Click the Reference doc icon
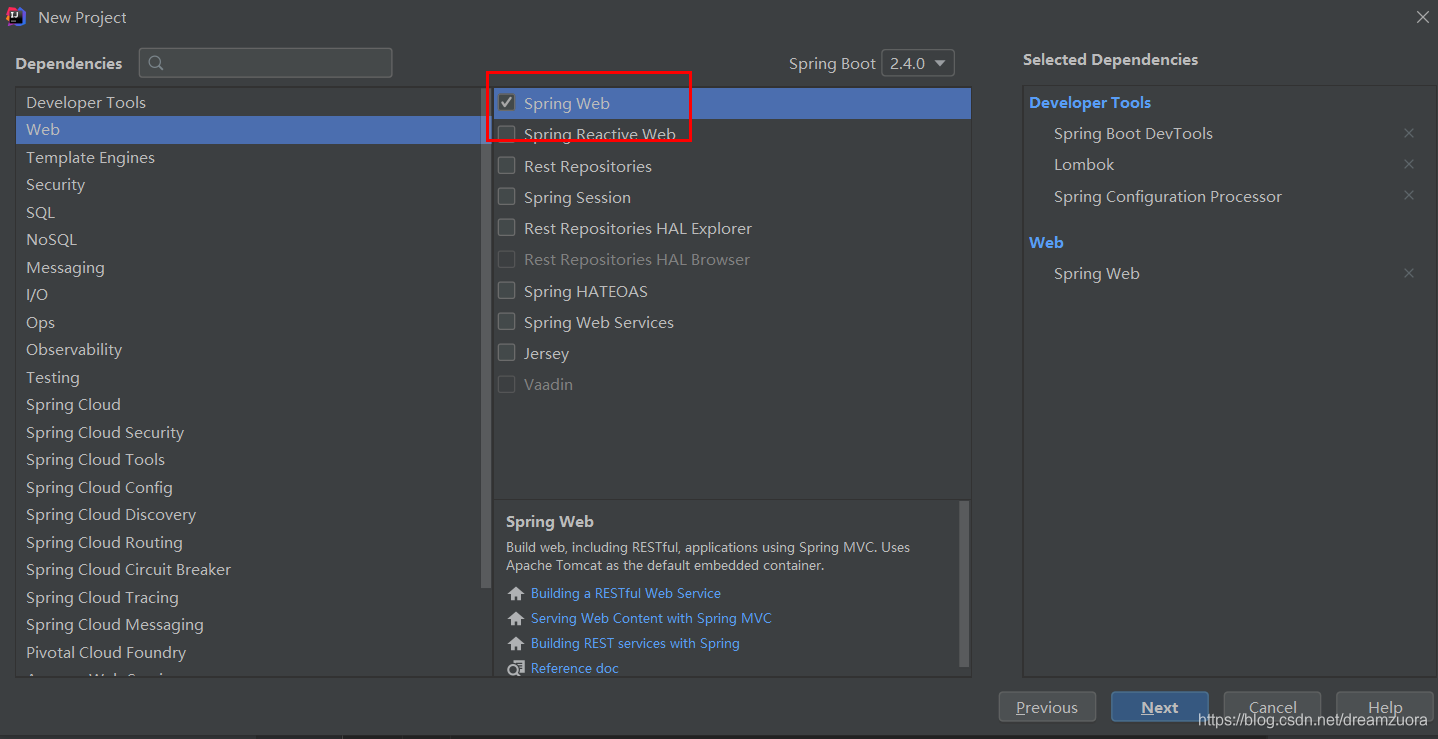The height and width of the screenshot is (739, 1438). point(516,668)
